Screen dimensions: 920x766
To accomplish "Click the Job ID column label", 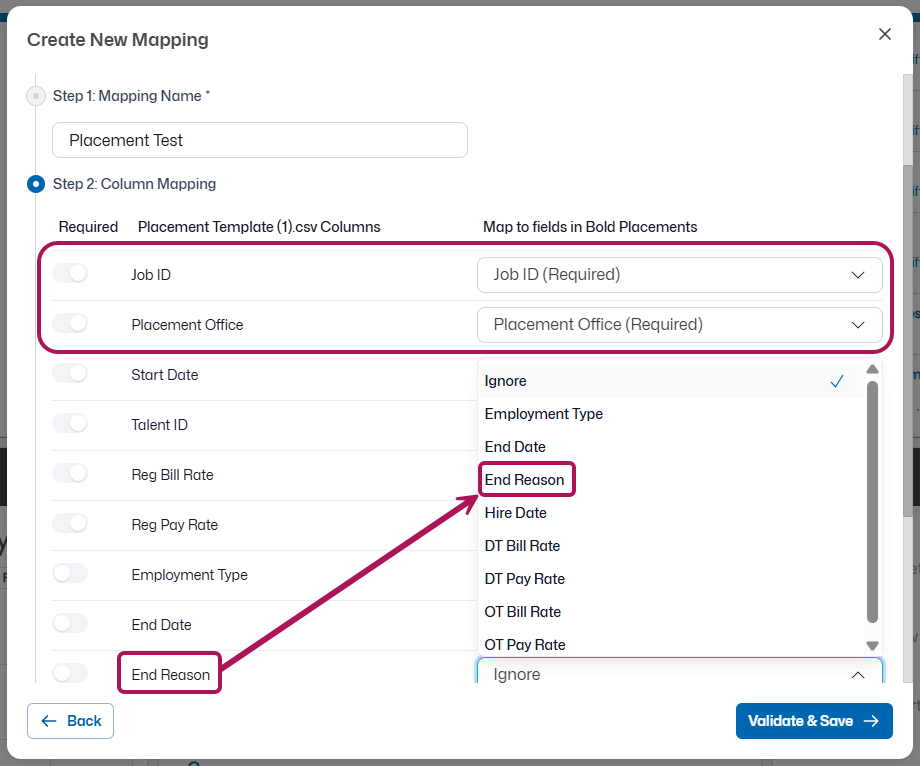I will point(151,274).
